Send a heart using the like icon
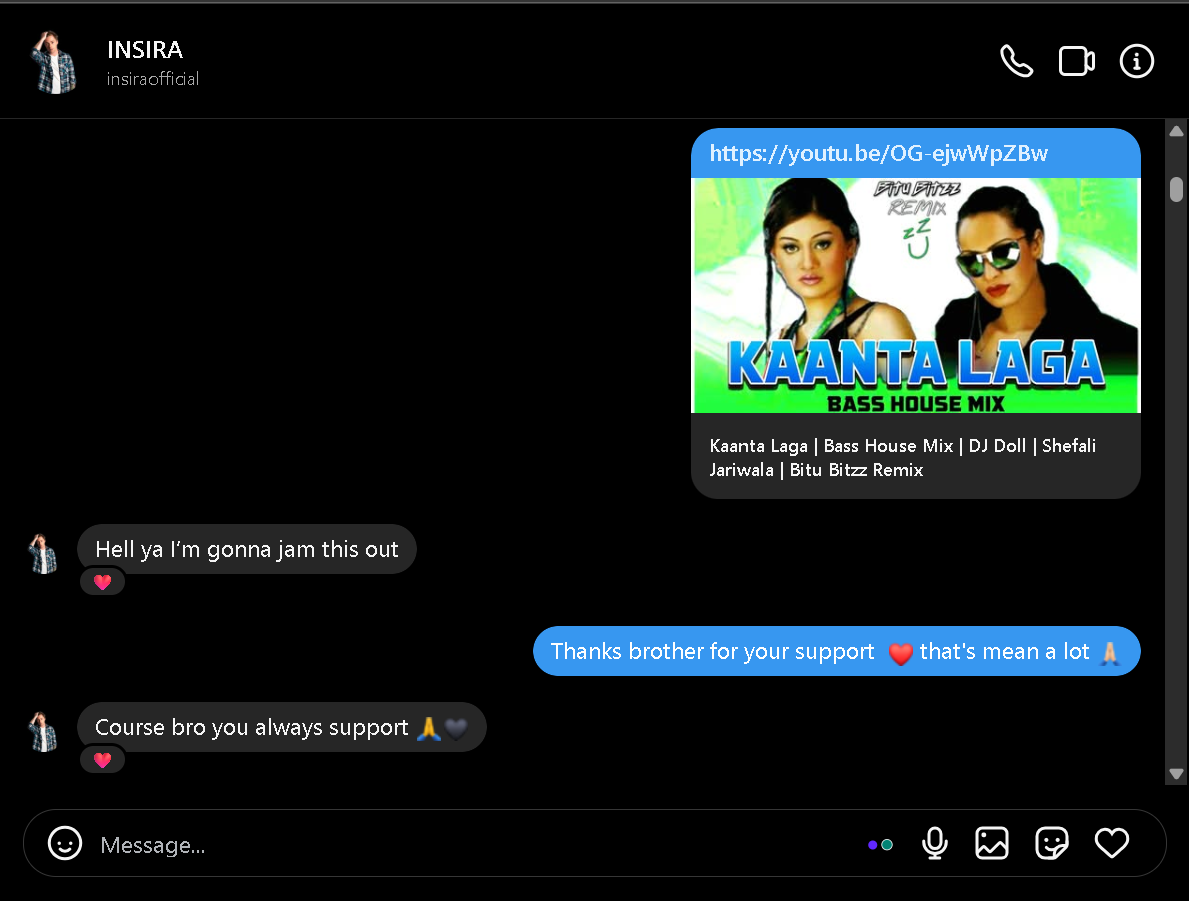This screenshot has width=1189, height=901. 1111,843
